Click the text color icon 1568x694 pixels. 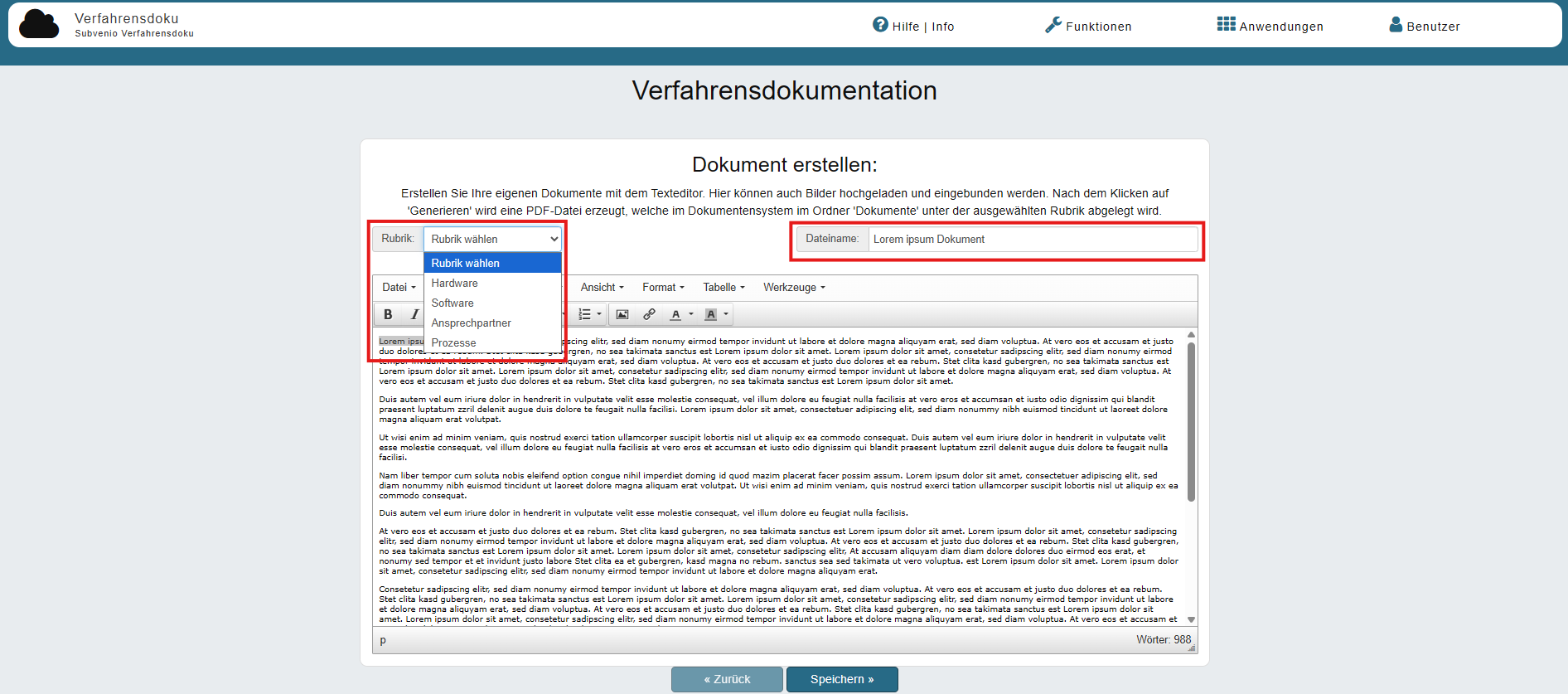(x=675, y=314)
